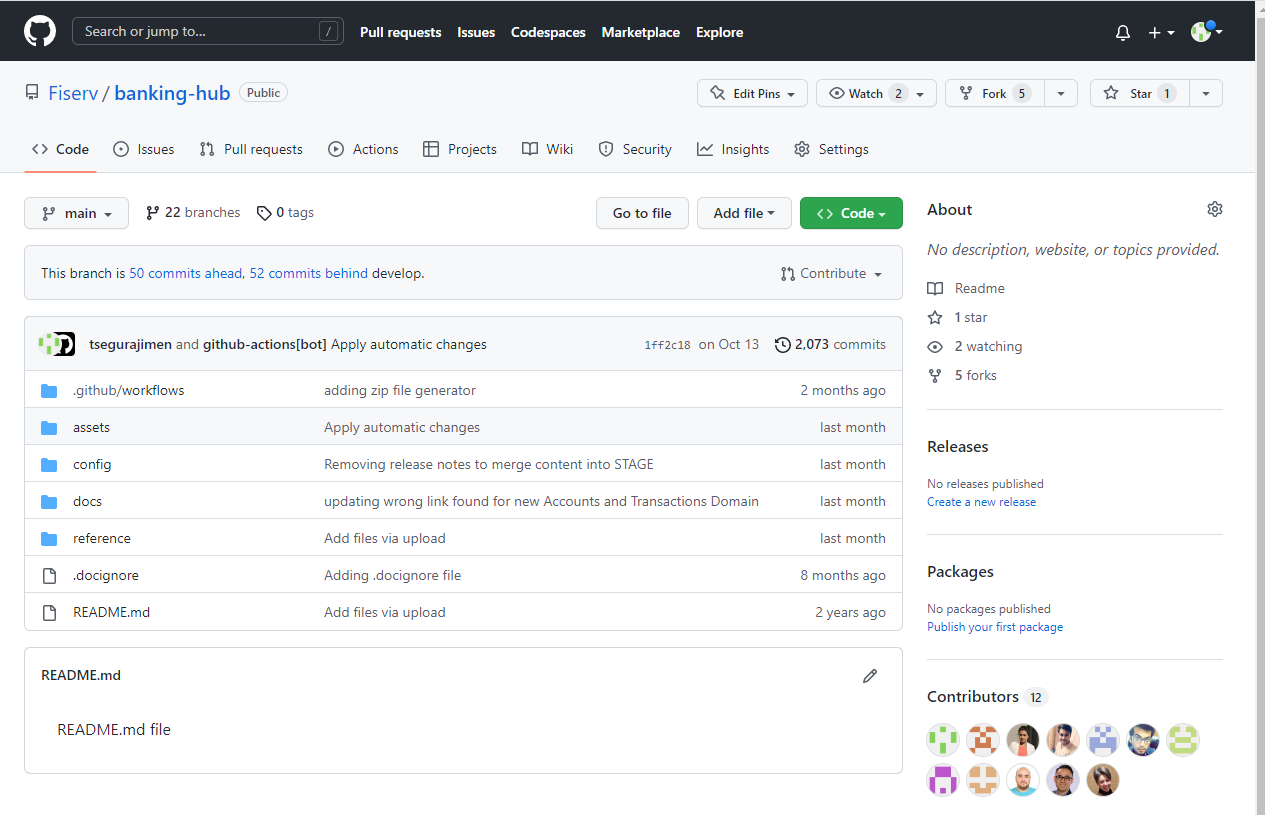Viewport: 1265px width, 815px height.
Task: Open tsegurajimen's profile link
Action: pyautogui.click(x=130, y=344)
